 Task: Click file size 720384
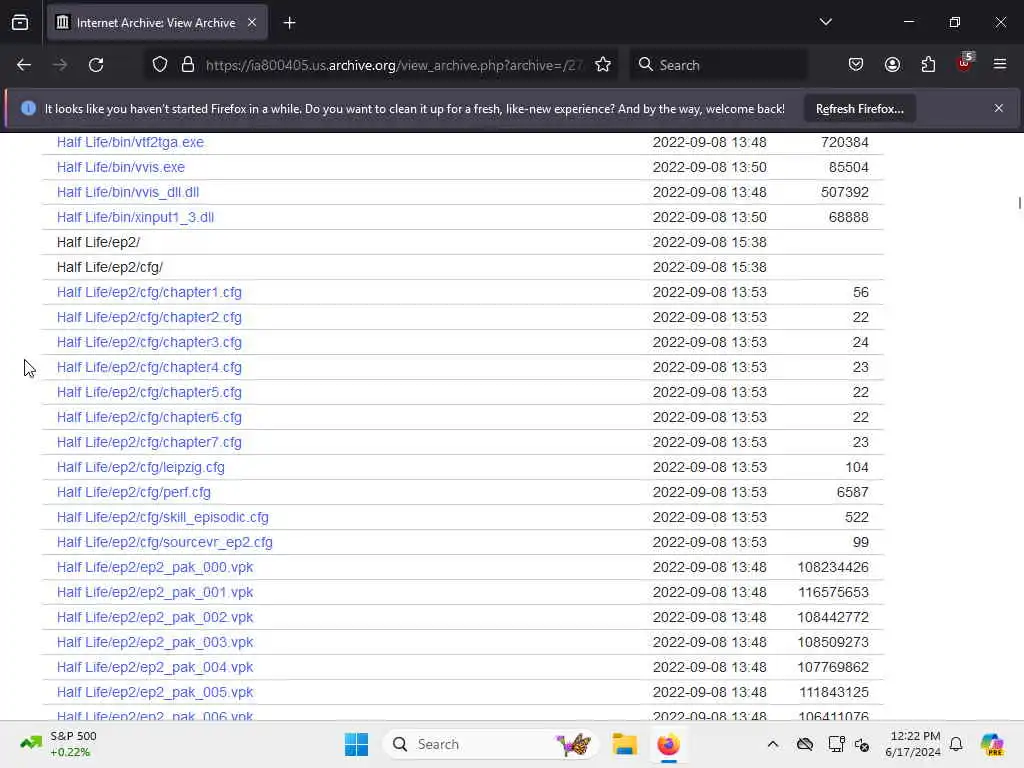pos(844,142)
